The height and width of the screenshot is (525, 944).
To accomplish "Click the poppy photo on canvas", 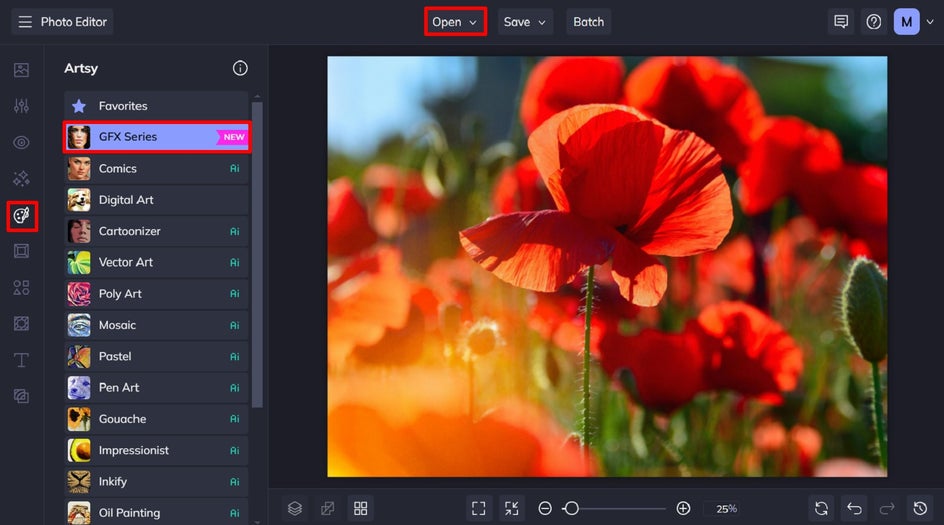I will (x=607, y=267).
